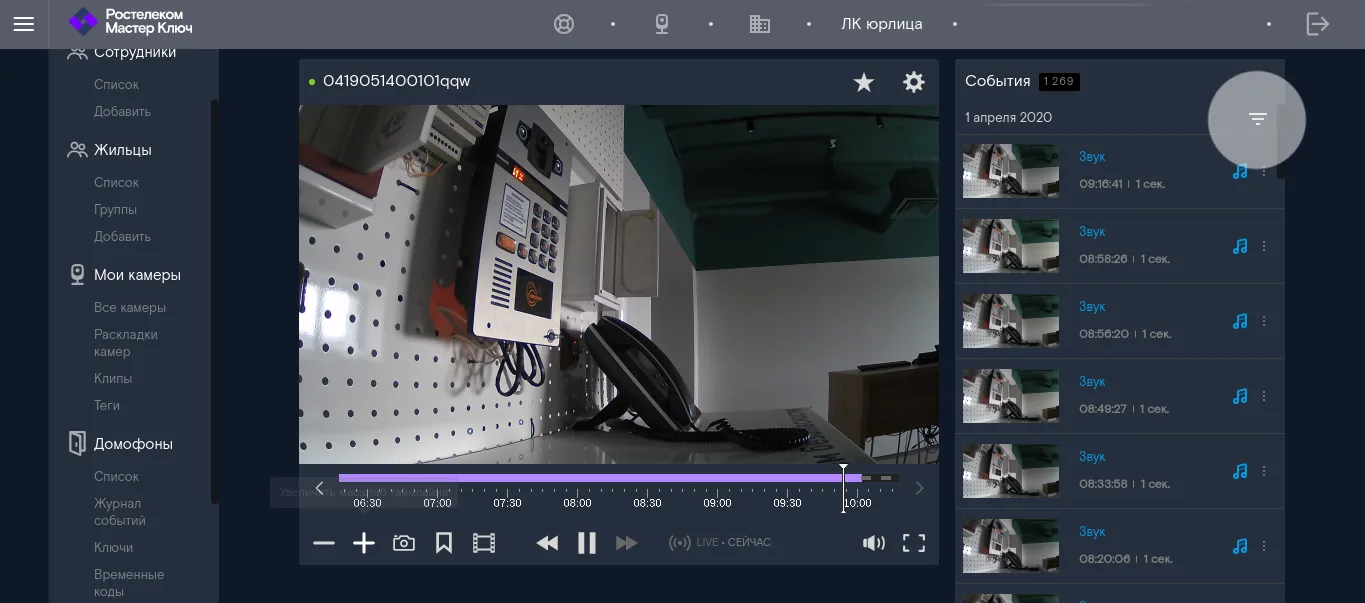Click sound note icon for 08:49:27 event

point(1240,396)
